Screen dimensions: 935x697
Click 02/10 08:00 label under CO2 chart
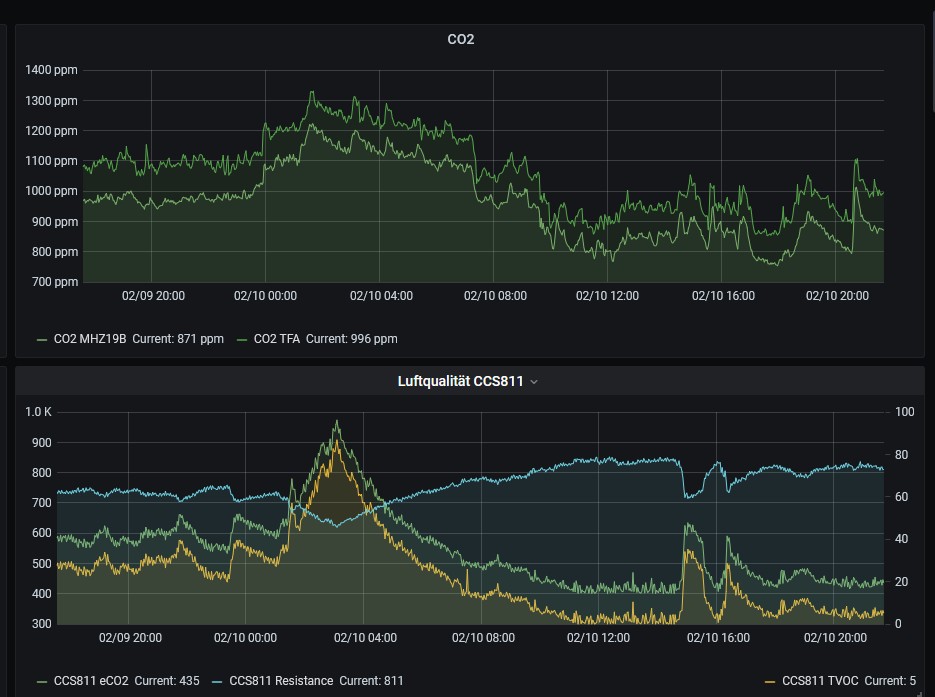[496, 296]
